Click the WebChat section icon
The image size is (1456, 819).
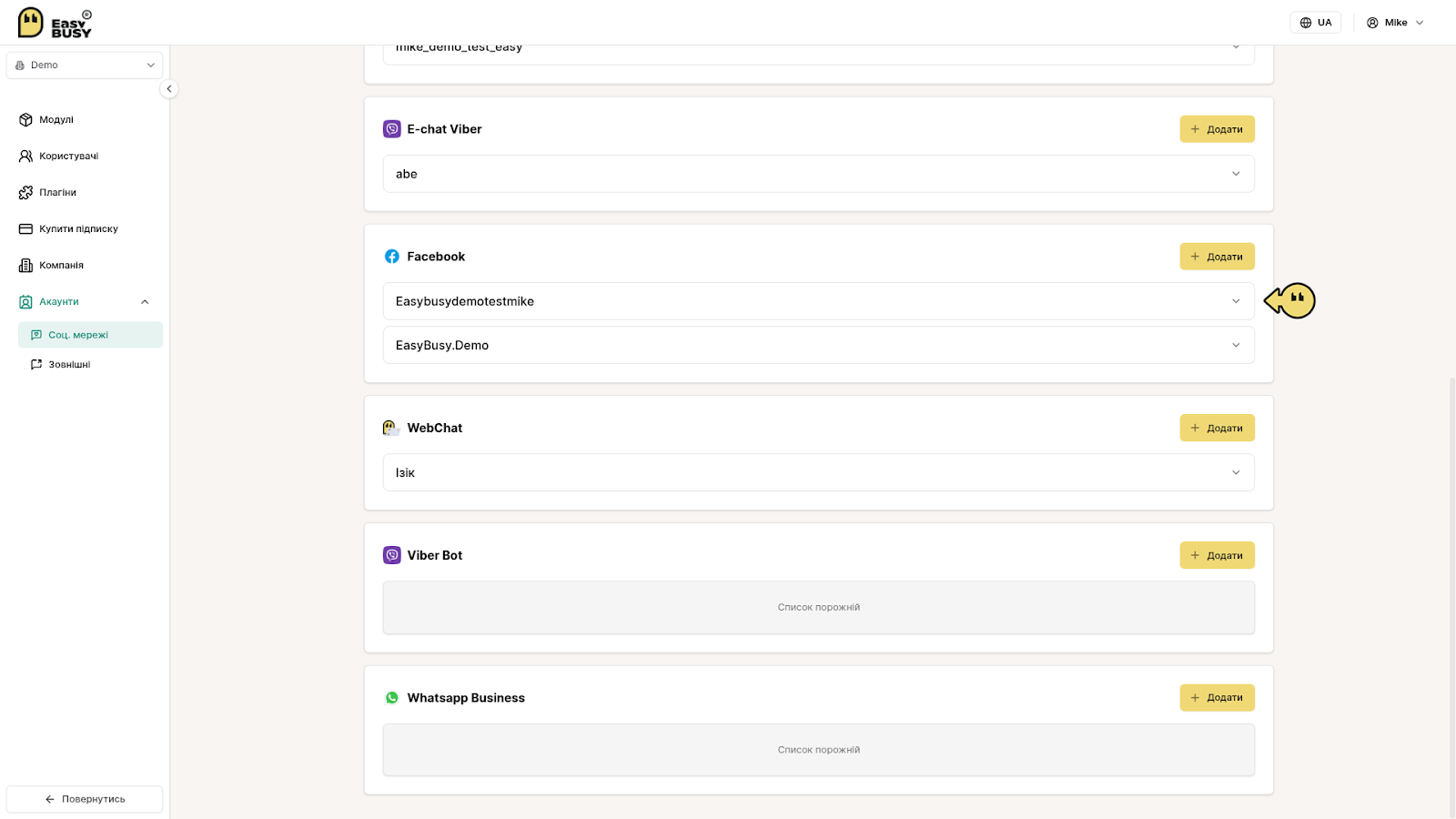(x=391, y=428)
